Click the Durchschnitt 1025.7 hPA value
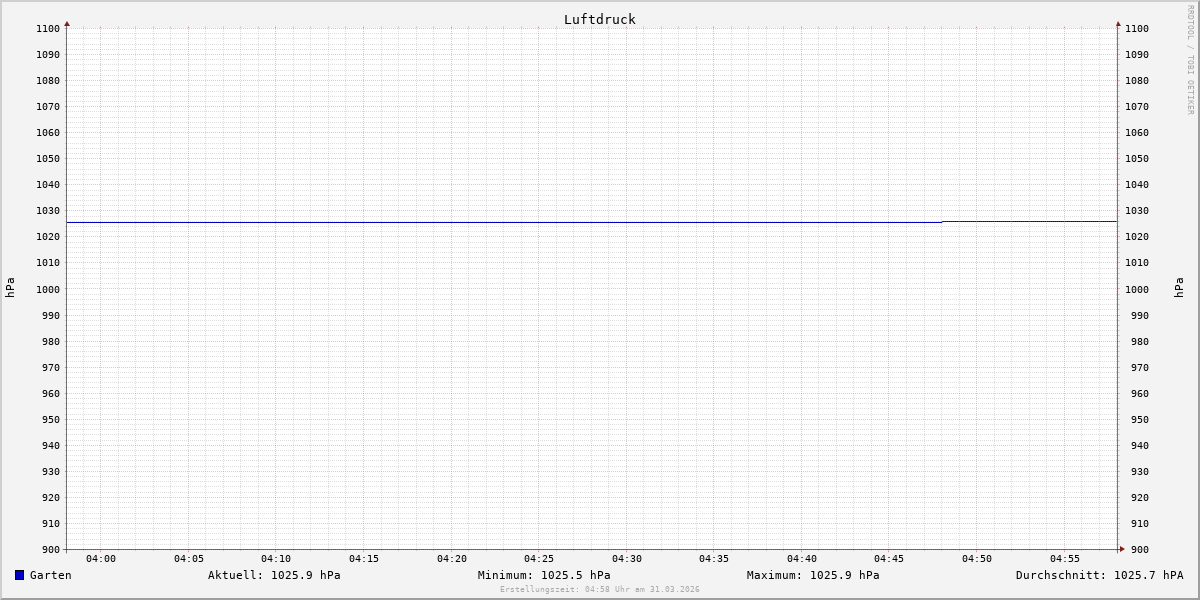This screenshot has width=1200, height=600. pos(1099,575)
